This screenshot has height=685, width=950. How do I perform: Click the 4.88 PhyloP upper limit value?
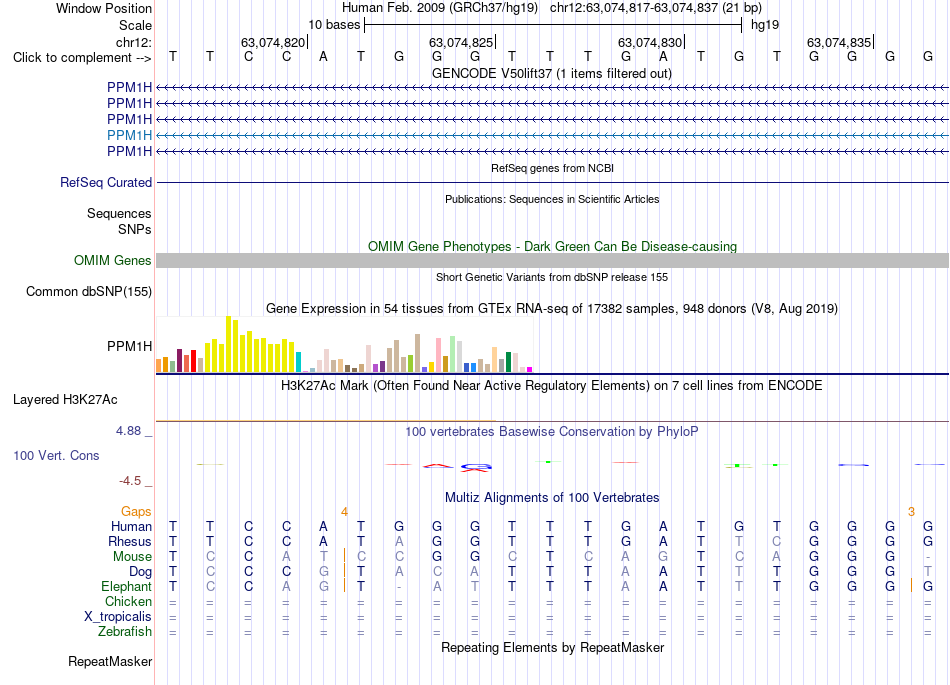click(128, 431)
